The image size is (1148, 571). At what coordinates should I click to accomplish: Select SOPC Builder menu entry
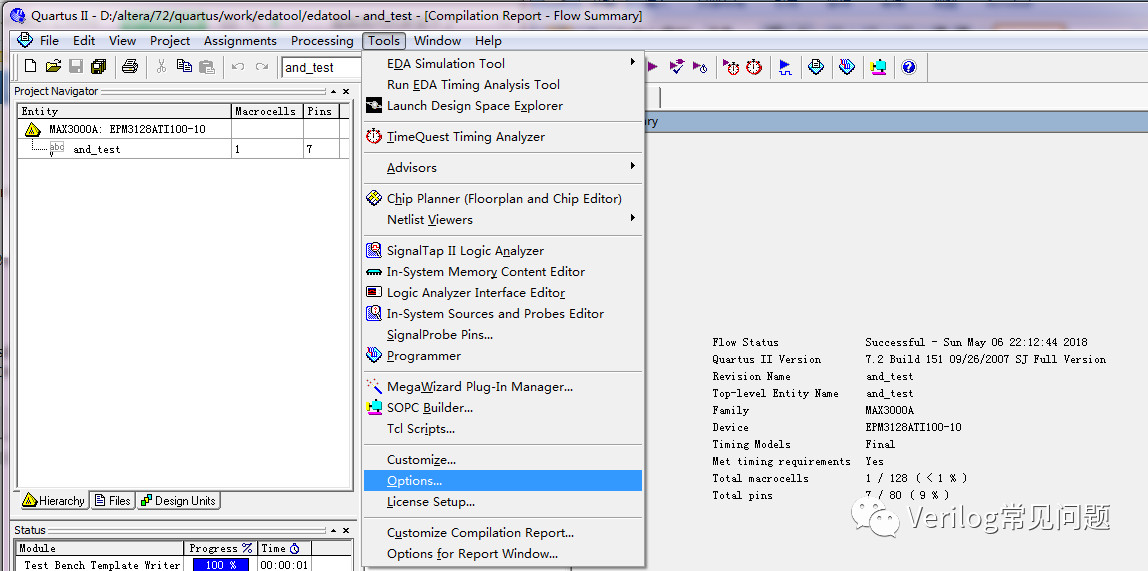coord(503,408)
